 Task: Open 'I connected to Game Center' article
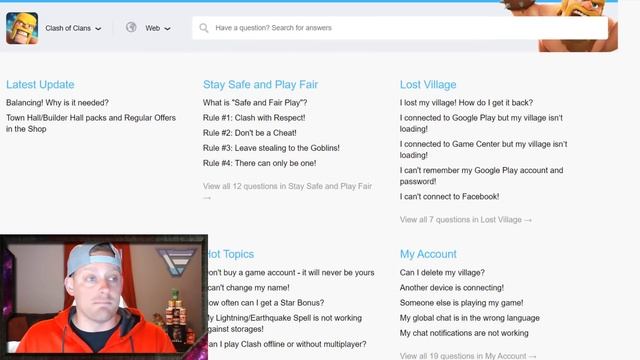click(x=483, y=150)
